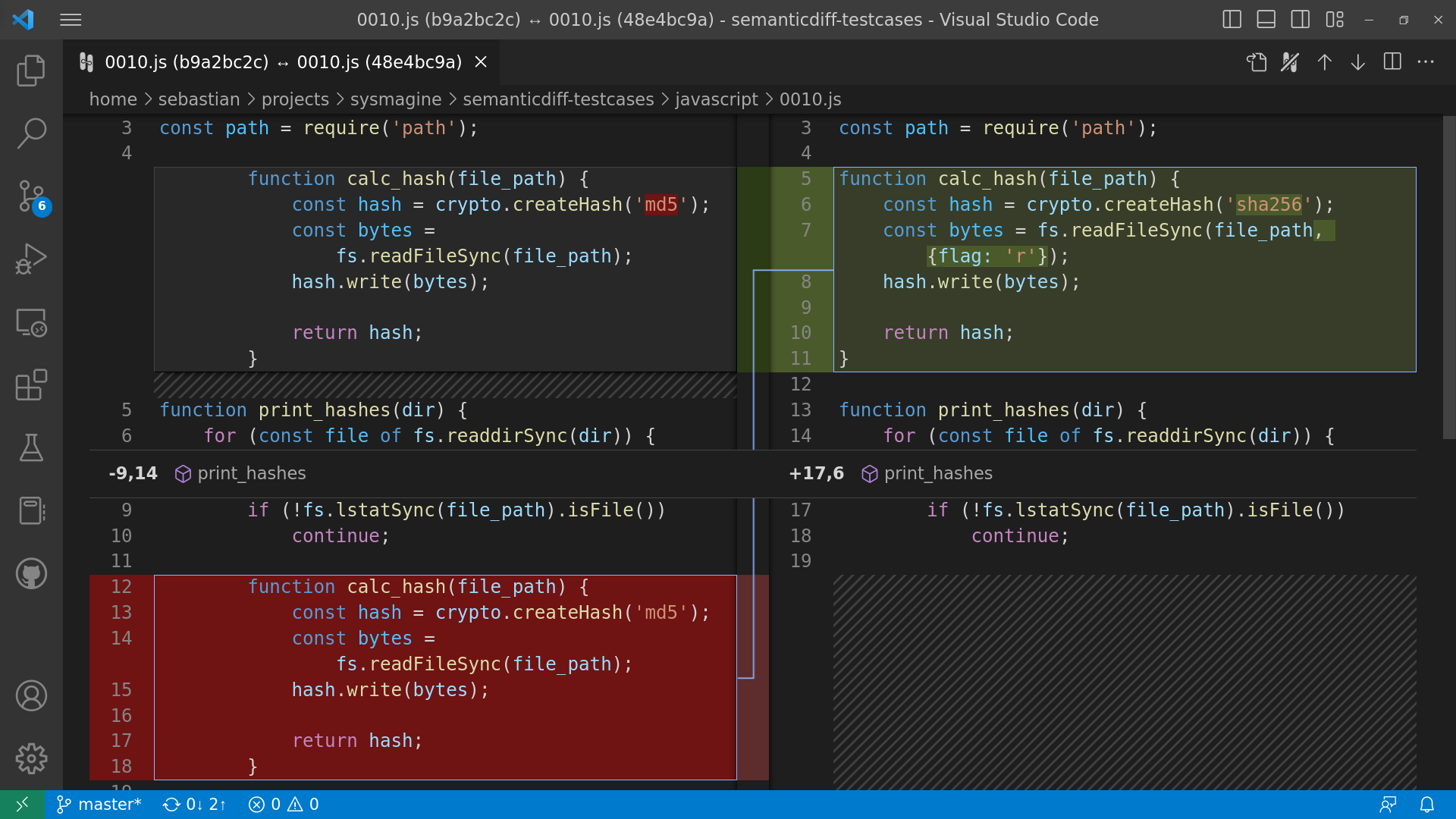Viewport: 1456px width, 819px height.
Task: Open the Extensions view
Action: point(31,385)
